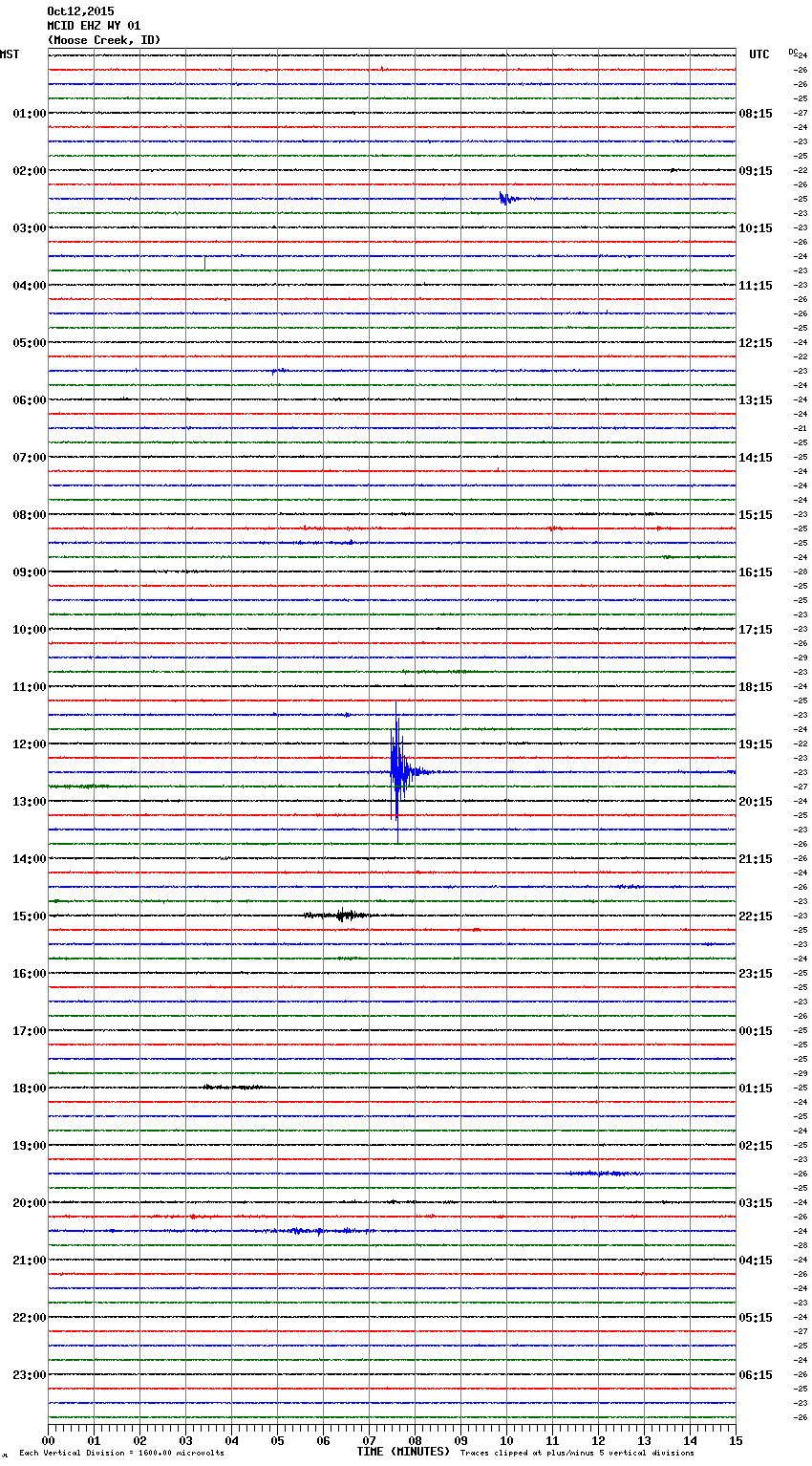
Task: Click the 00:15 UTC time label
Action: point(756,1030)
